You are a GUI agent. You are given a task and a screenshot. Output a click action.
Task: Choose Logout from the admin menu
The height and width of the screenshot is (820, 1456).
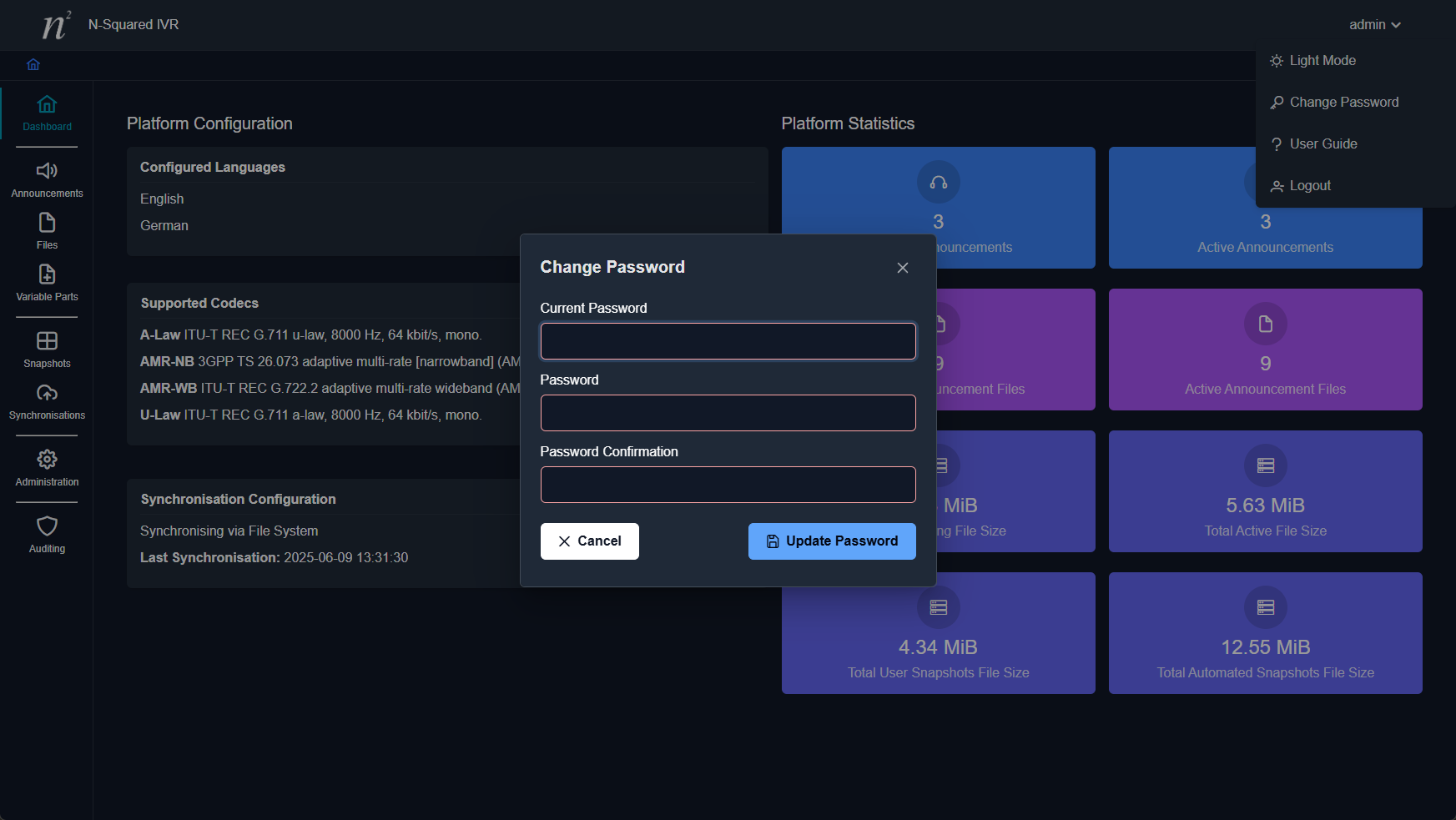[x=1309, y=186]
